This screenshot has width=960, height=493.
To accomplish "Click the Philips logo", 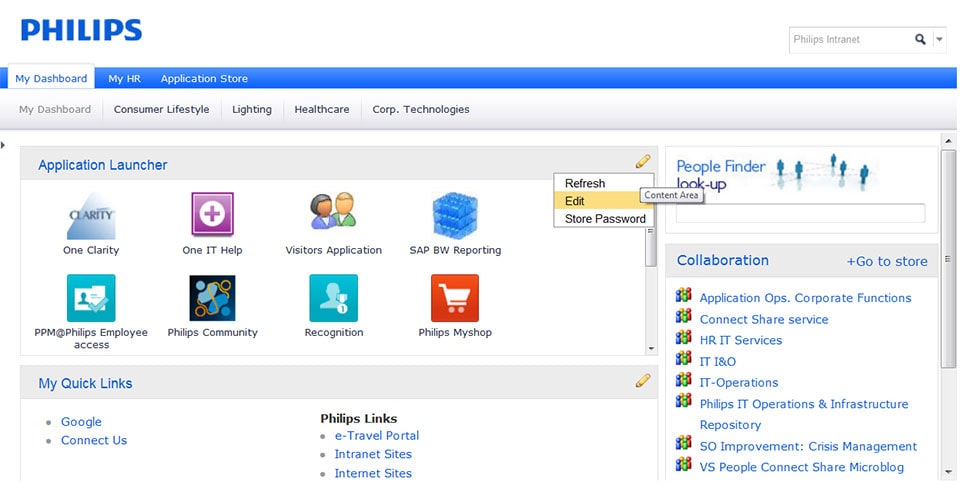I will (x=81, y=30).
